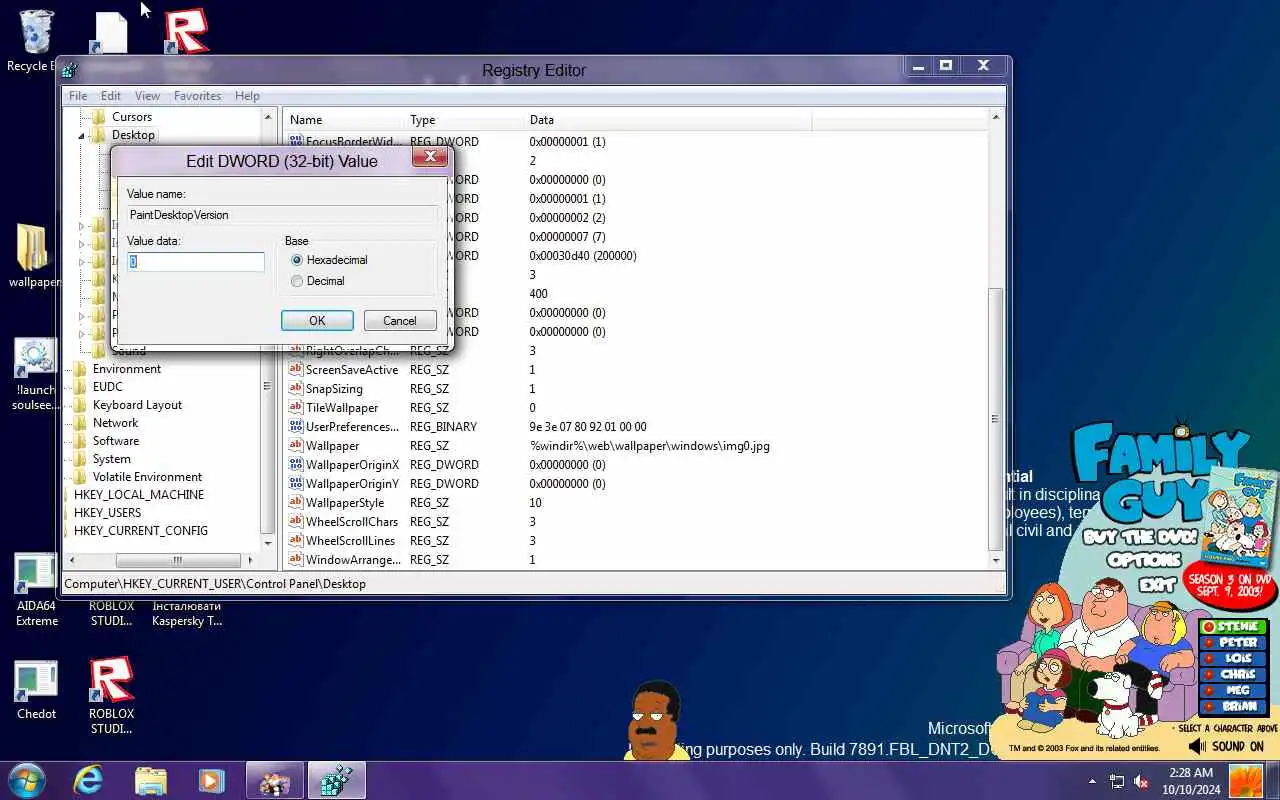Launch Internet Explorer from the taskbar

point(89,780)
